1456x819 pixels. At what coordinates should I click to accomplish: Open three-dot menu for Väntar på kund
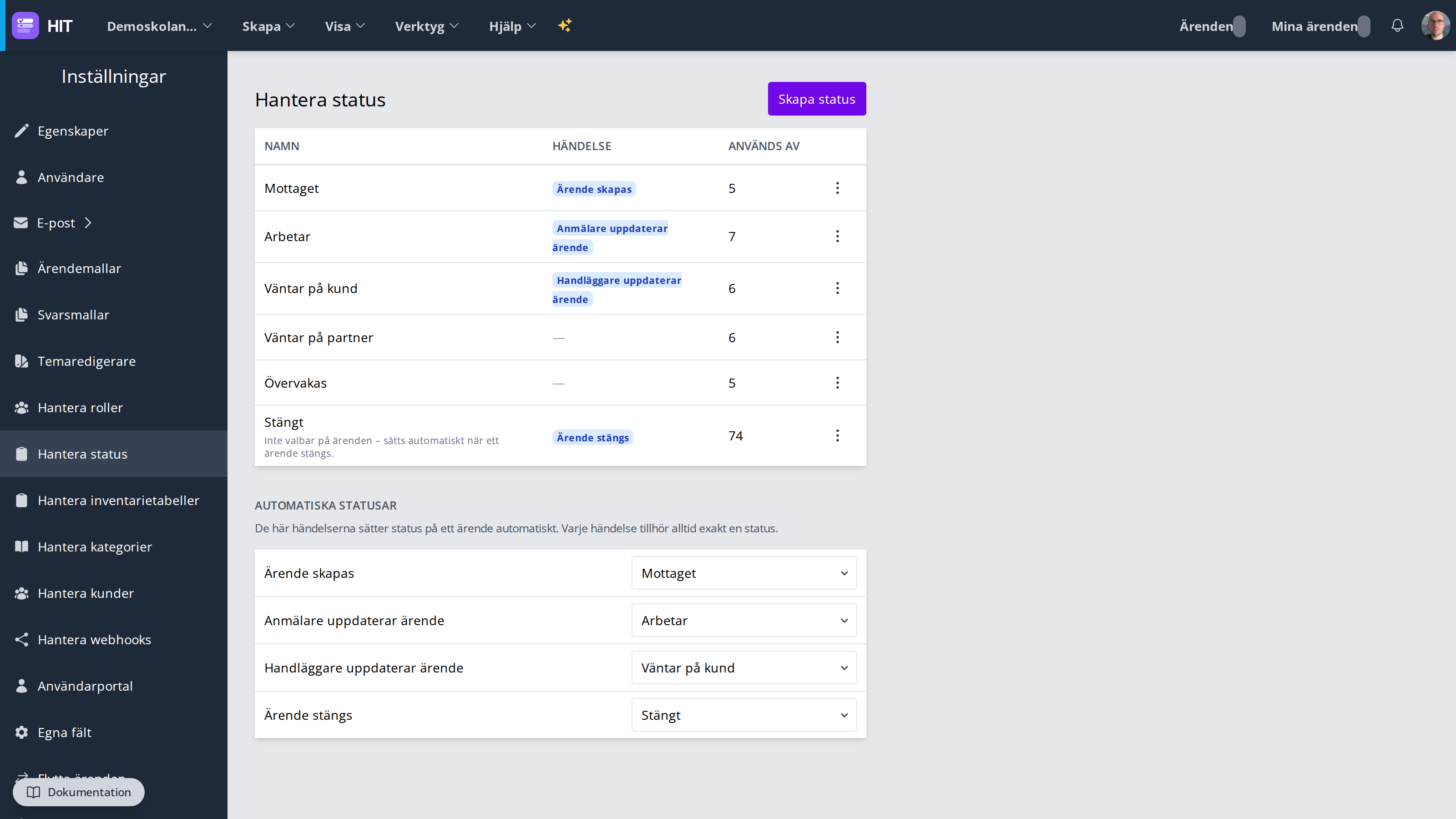(838, 288)
